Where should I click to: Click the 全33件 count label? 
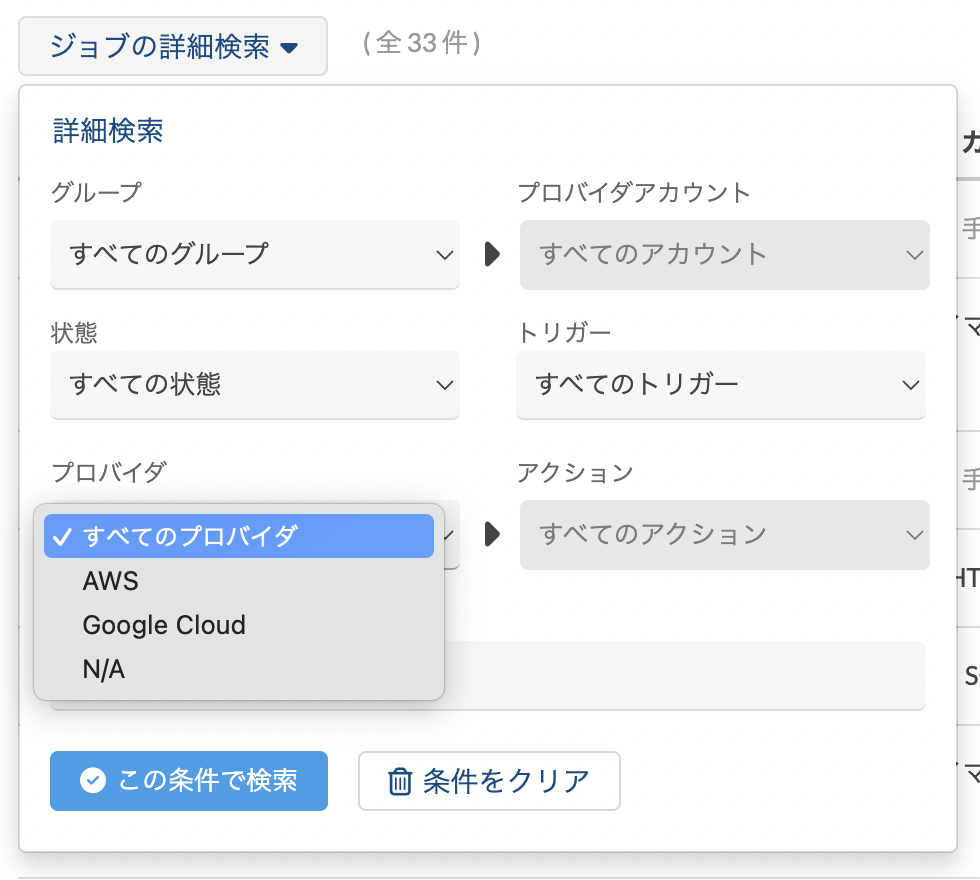[422, 44]
